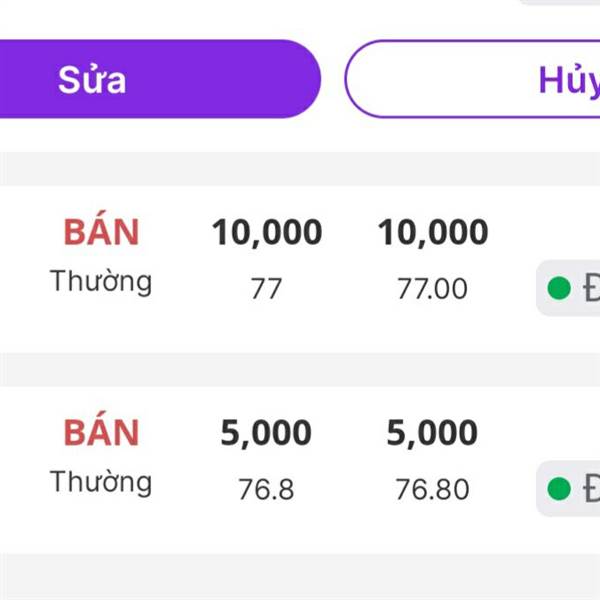Click the second 5,000 matched quantity

(432, 433)
